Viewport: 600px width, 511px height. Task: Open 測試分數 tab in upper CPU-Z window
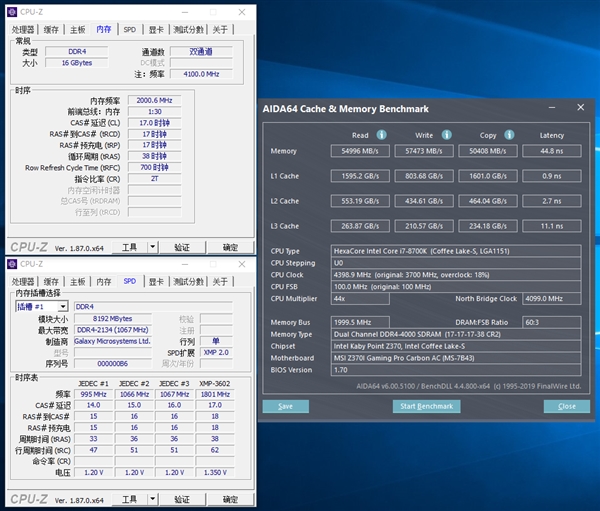188,29
